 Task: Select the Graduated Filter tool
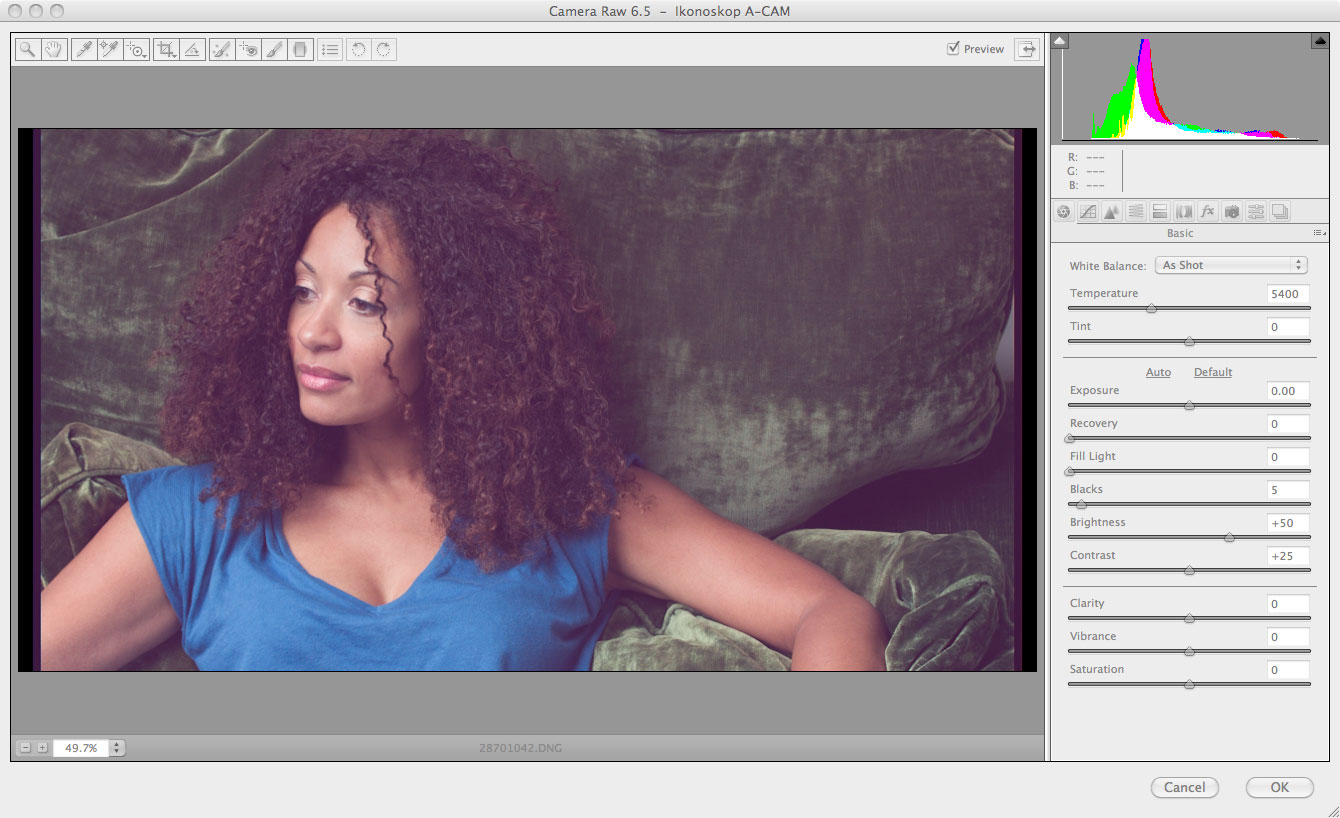click(x=301, y=49)
